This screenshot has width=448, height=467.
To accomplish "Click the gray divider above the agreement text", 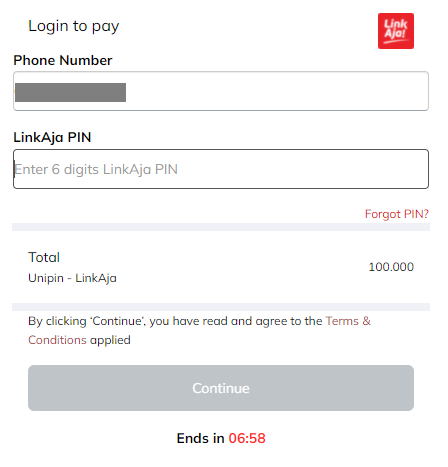I will [221, 307].
